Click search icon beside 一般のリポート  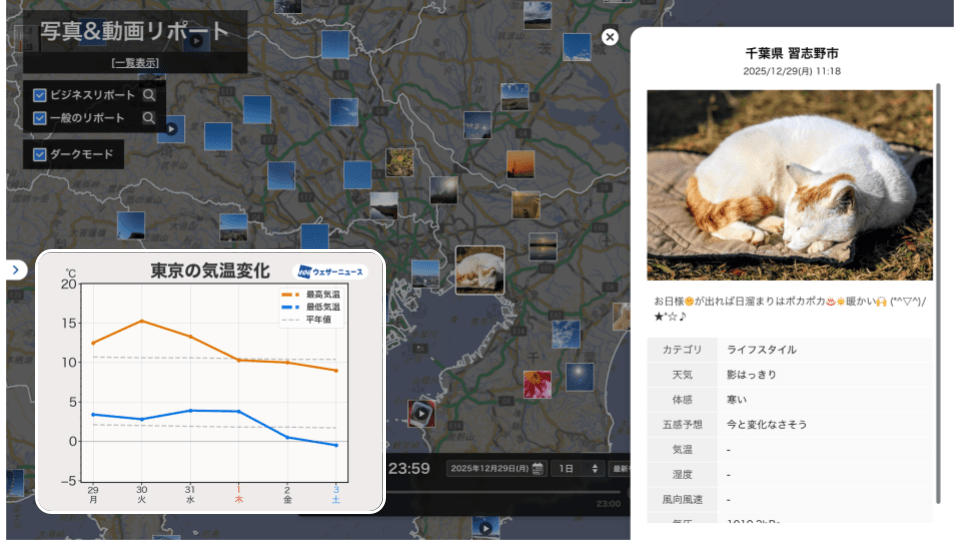click(x=149, y=118)
